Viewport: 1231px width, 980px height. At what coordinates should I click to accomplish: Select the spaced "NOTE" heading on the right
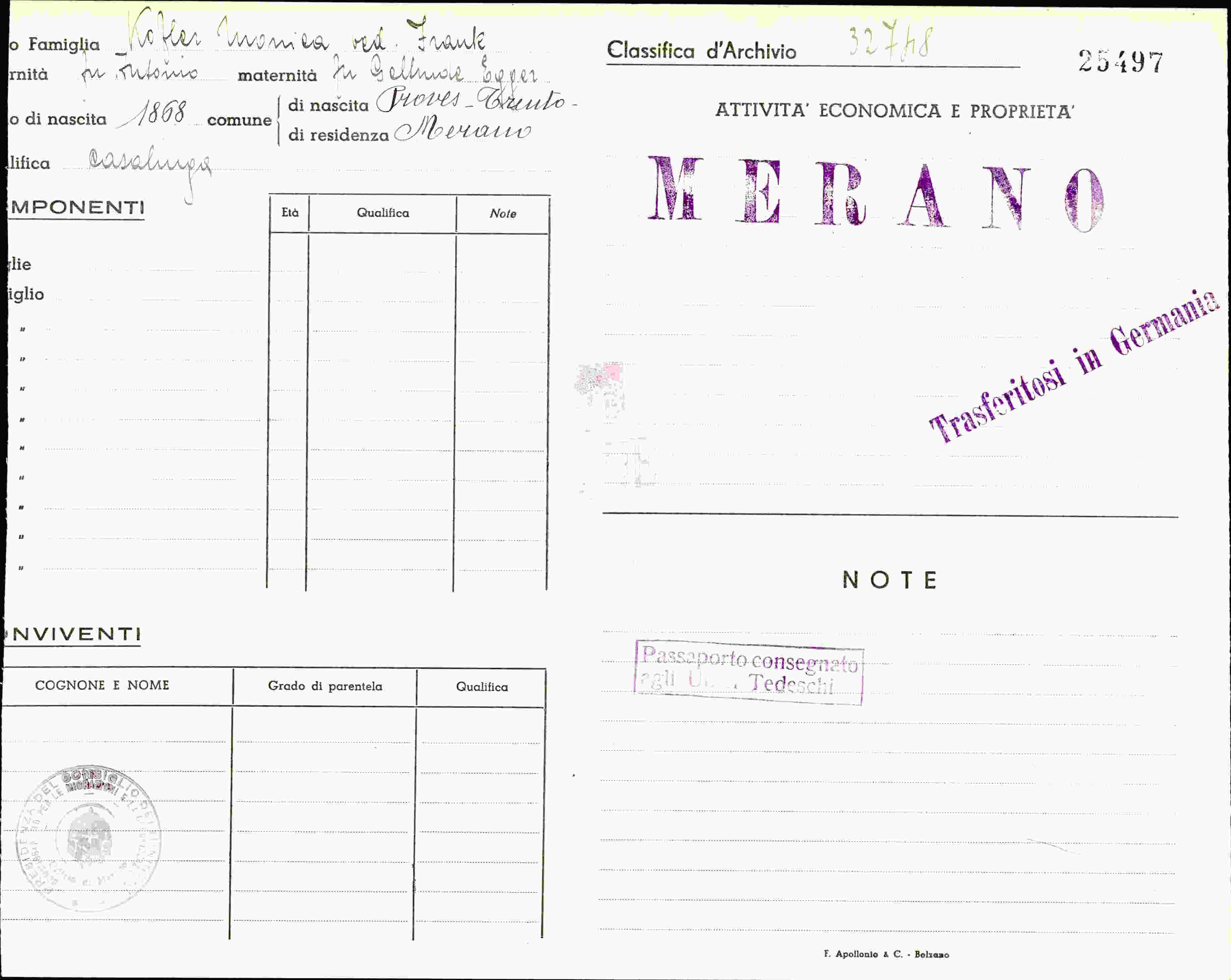(x=890, y=580)
